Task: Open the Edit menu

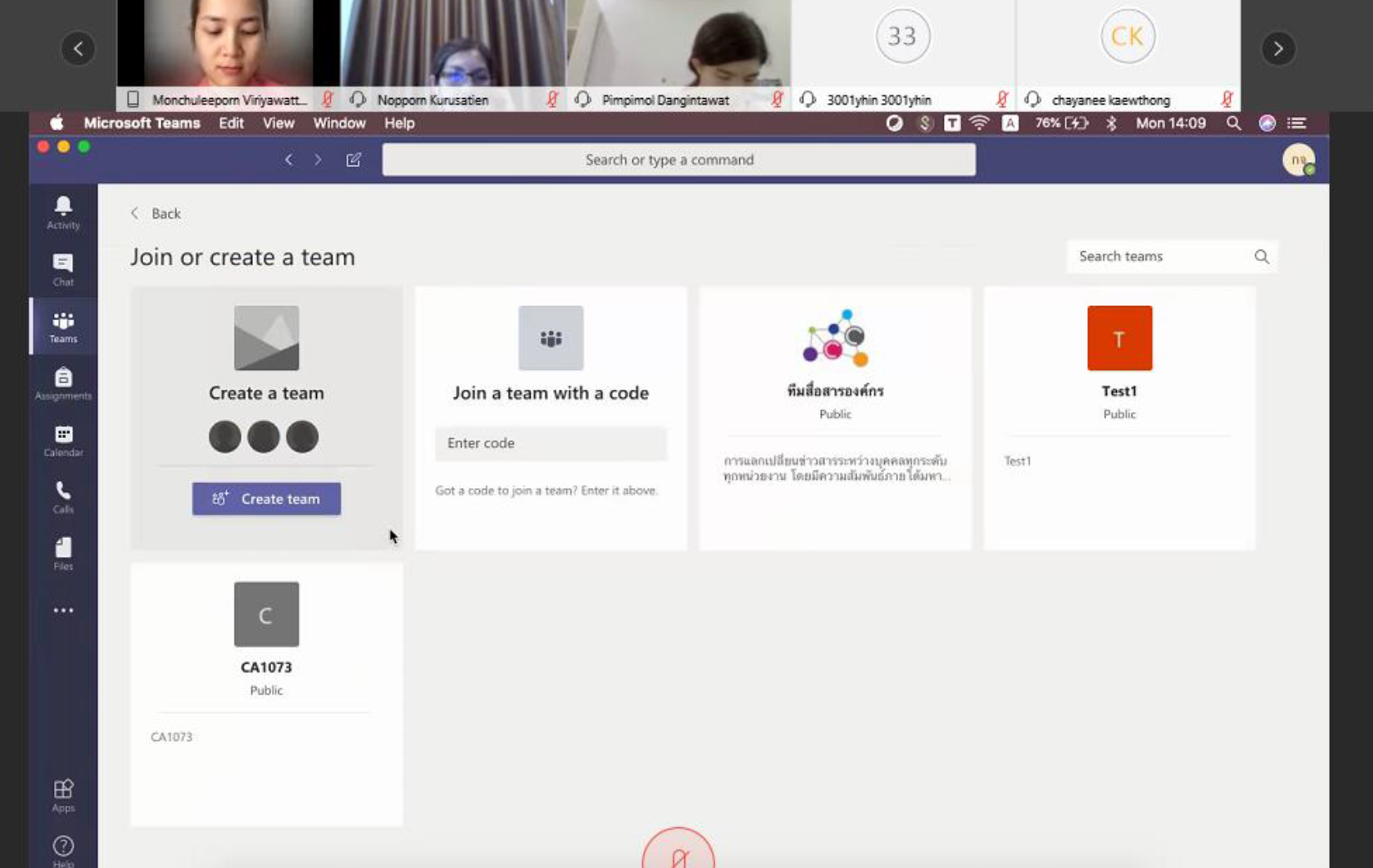Action: click(x=231, y=123)
